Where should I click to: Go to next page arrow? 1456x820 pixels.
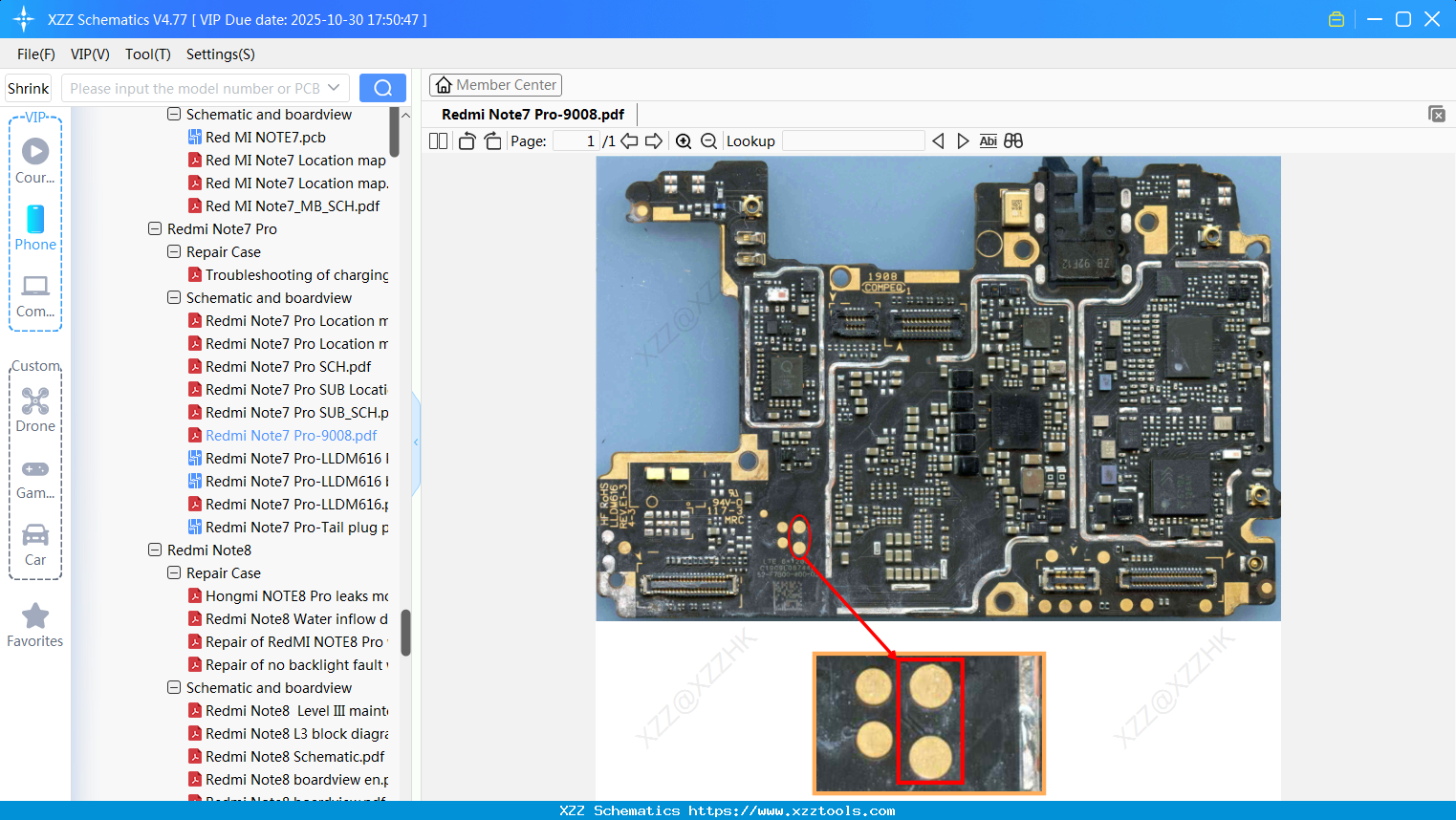pyautogui.click(x=654, y=141)
